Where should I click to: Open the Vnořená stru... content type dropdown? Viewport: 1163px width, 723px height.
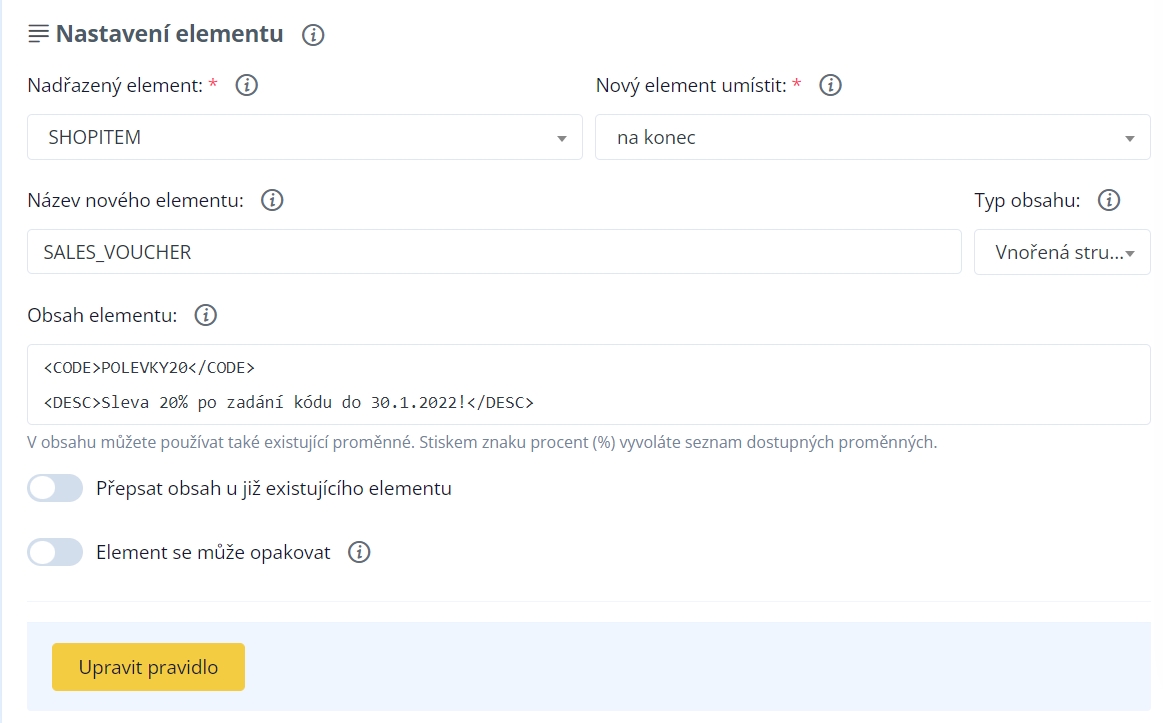[x=1062, y=253]
